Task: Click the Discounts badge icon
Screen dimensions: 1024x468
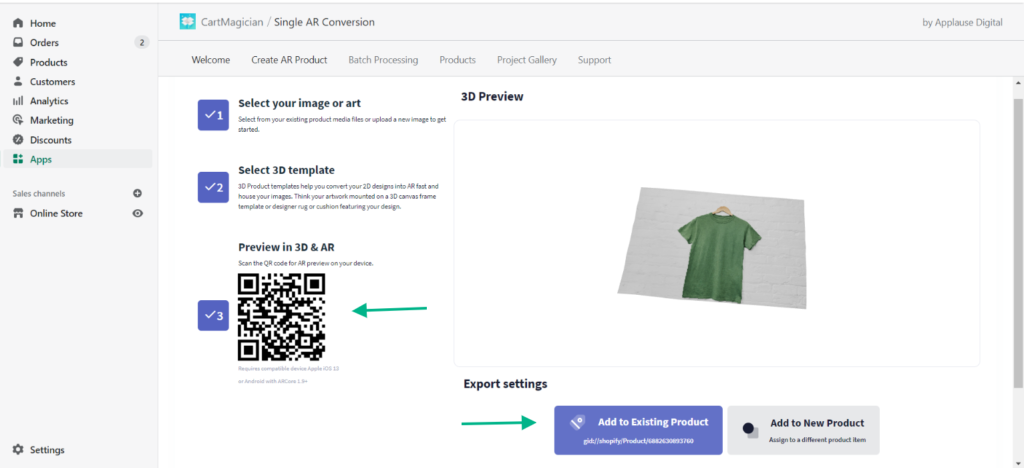Action: coord(18,140)
